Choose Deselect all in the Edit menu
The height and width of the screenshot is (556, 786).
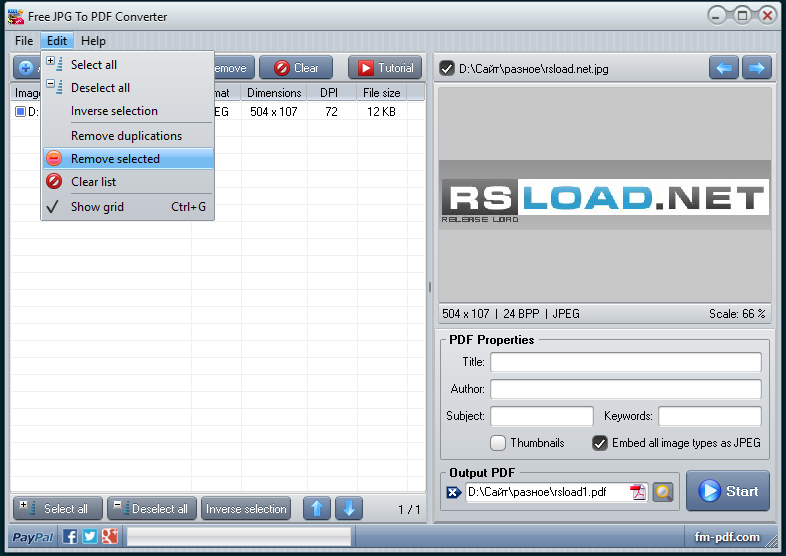pos(128,88)
